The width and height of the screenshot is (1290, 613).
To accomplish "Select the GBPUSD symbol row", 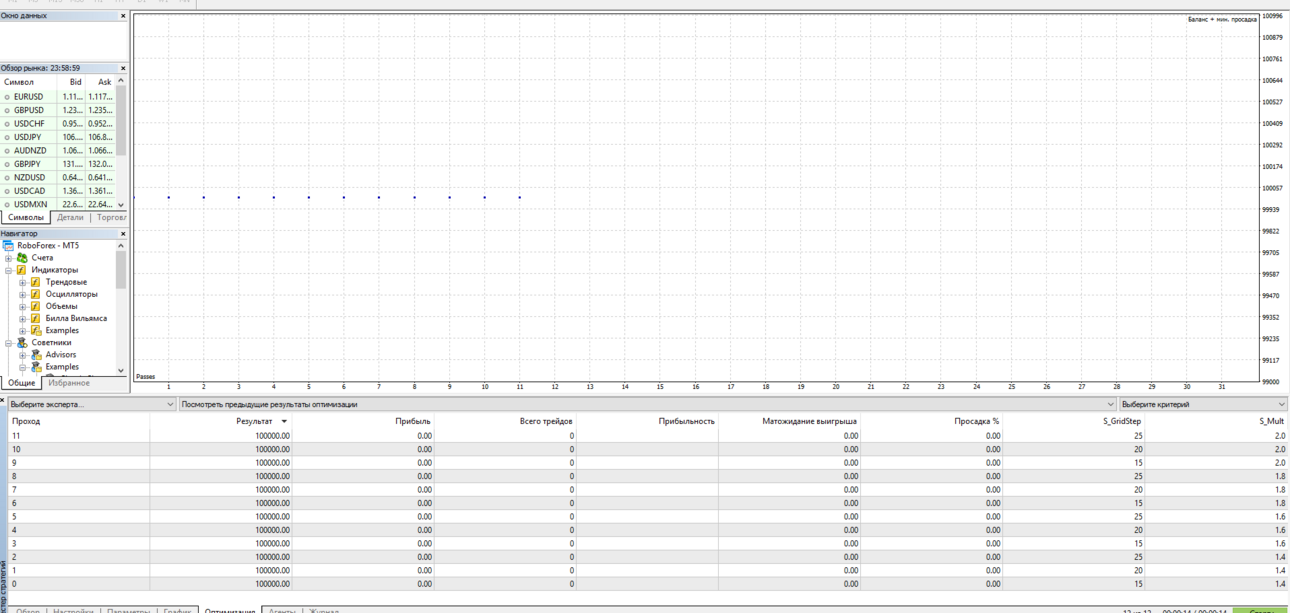I will click(58, 110).
